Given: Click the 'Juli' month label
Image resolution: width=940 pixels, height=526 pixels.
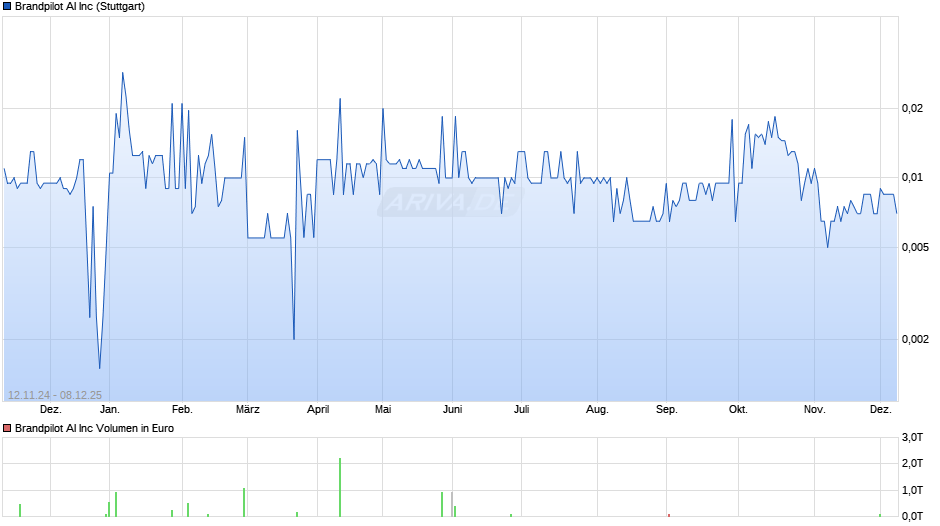Looking at the screenshot, I should tap(522, 410).
